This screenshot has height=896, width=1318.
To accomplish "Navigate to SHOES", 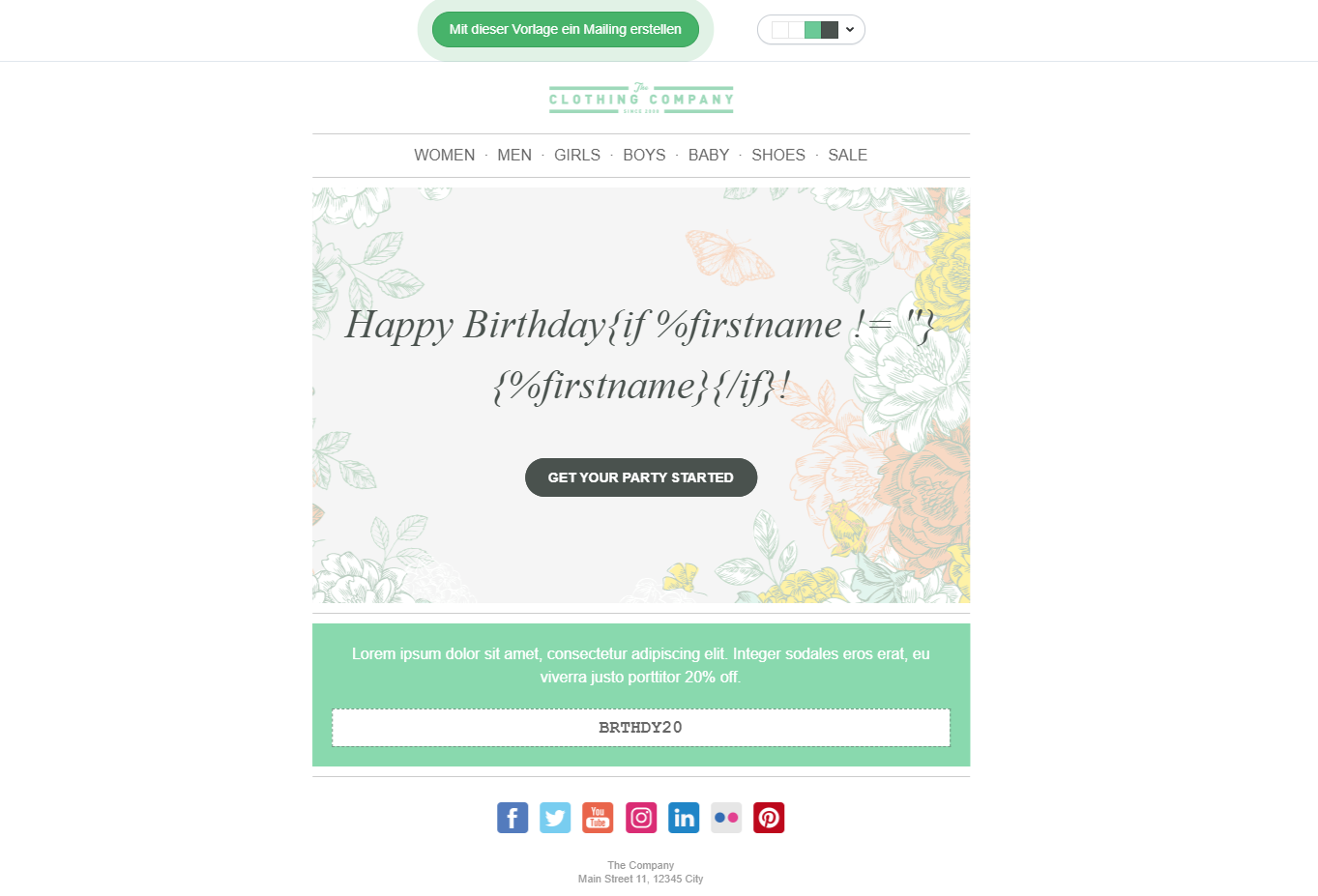I will 778,156.
